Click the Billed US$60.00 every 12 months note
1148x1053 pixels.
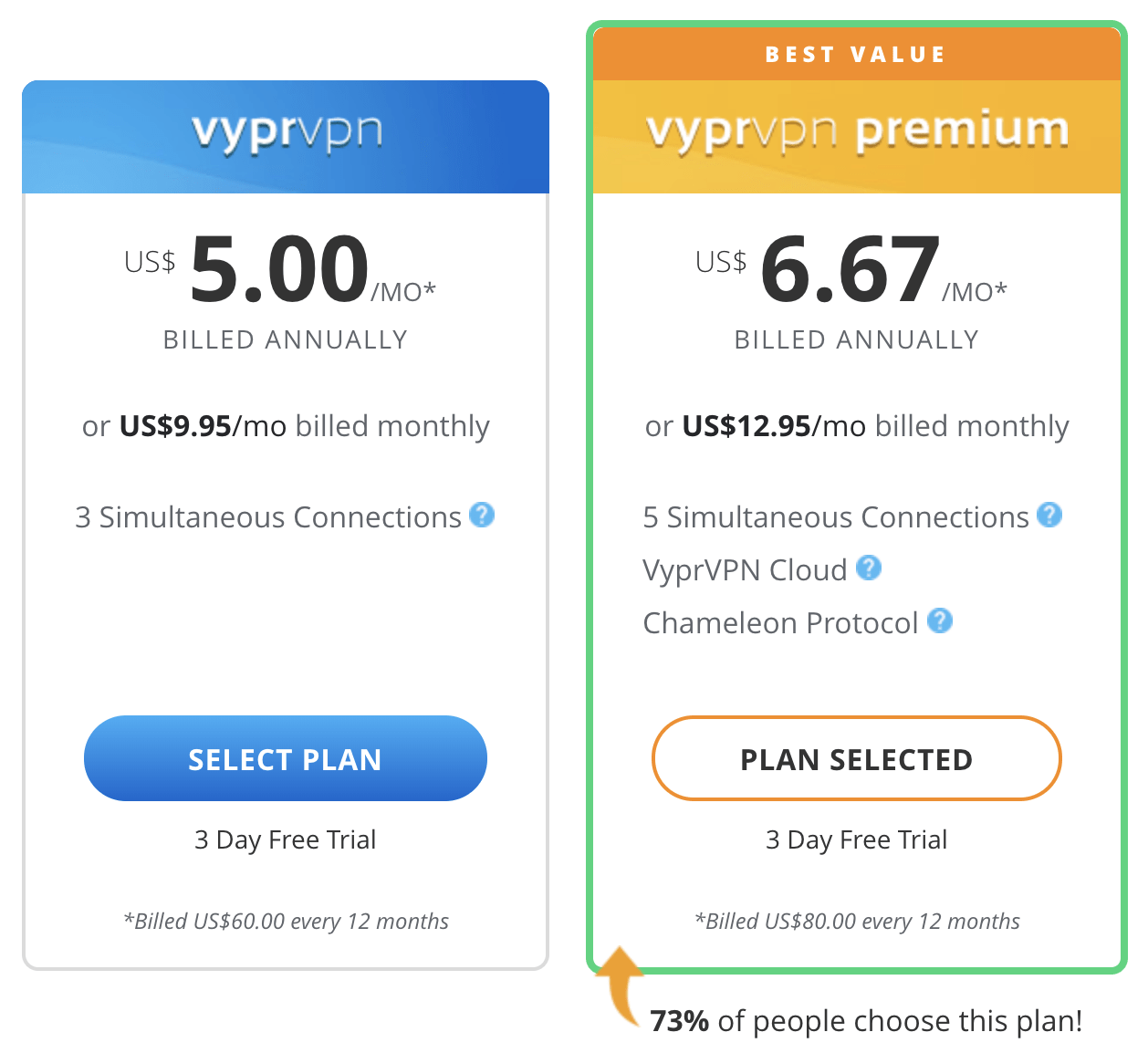(x=286, y=921)
